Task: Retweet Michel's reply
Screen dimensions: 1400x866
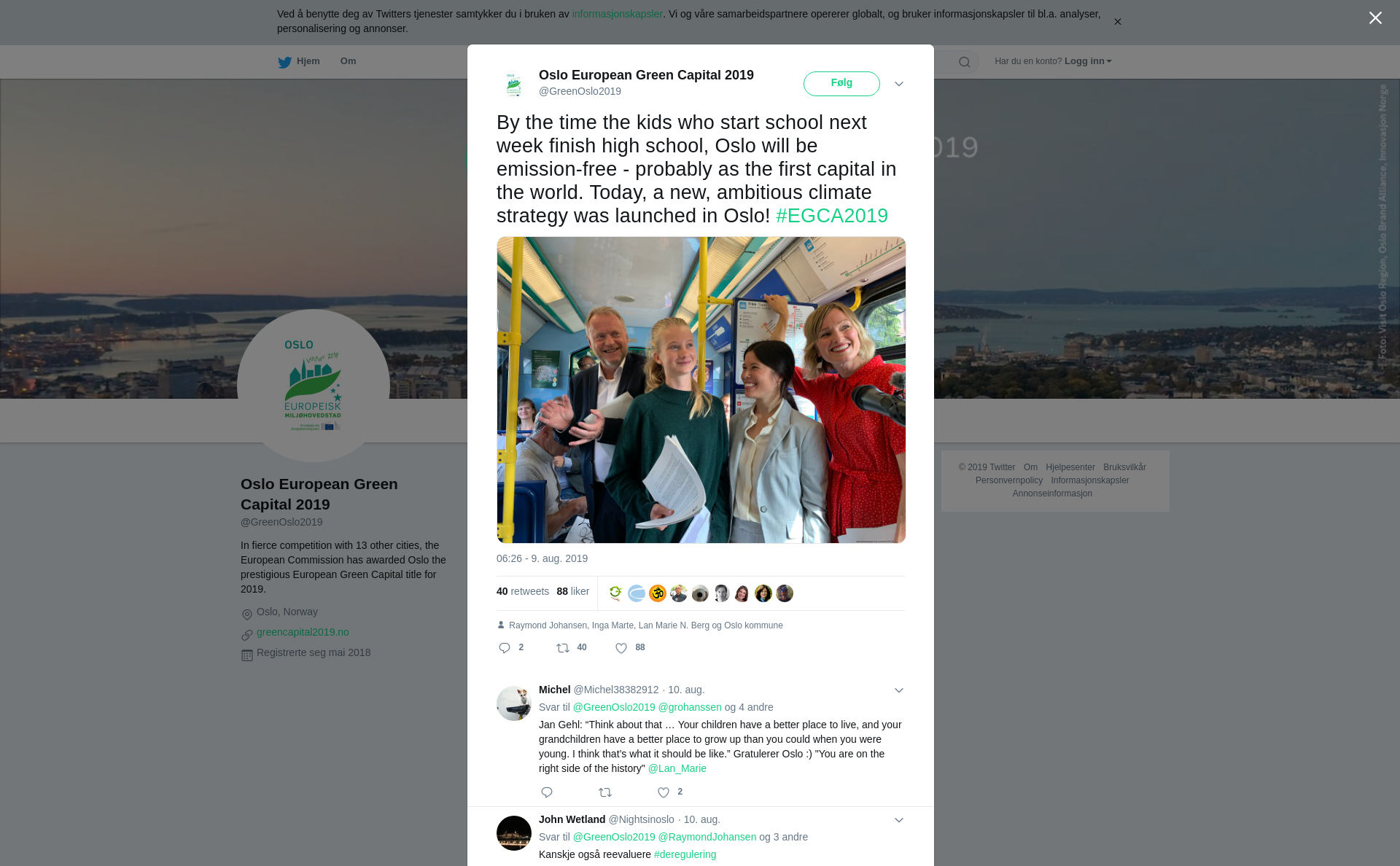Action: [605, 792]
